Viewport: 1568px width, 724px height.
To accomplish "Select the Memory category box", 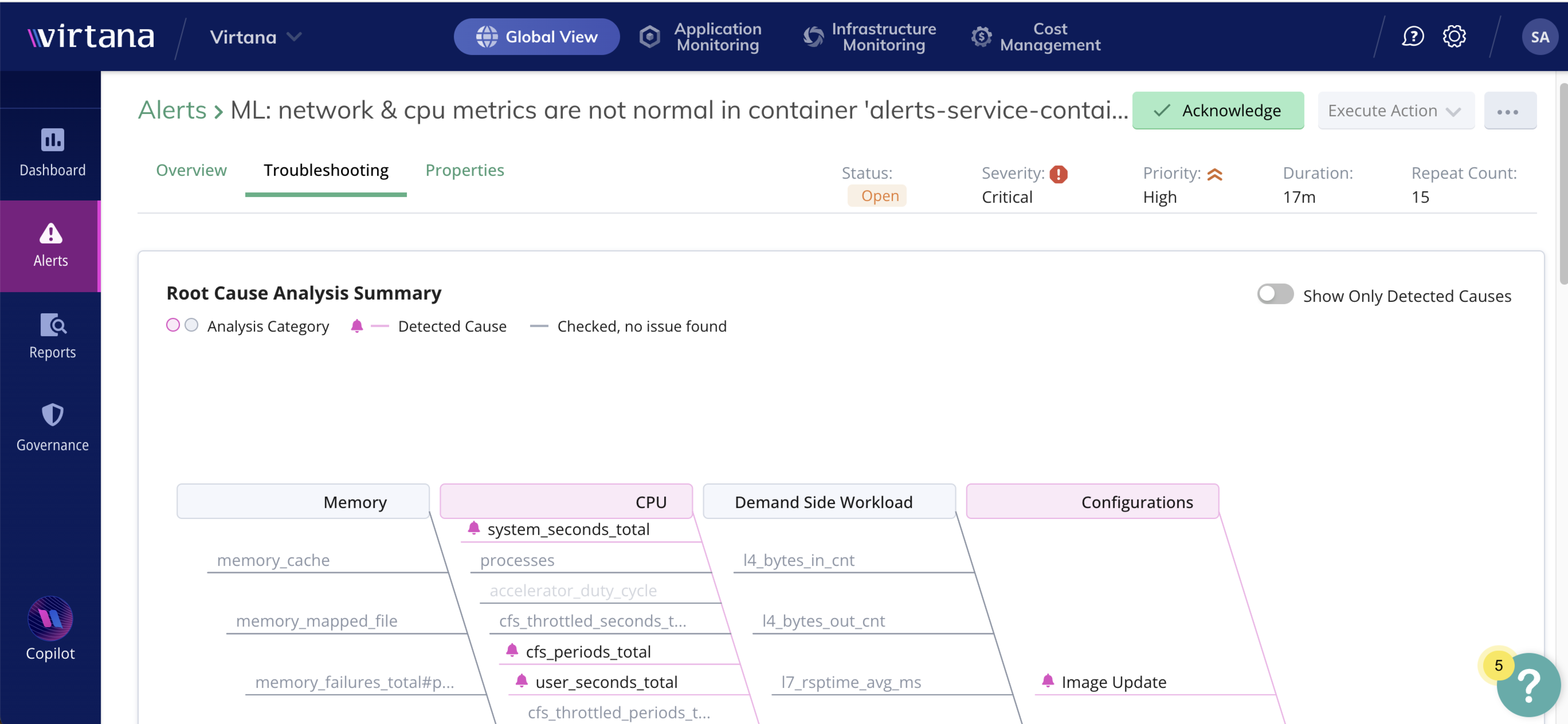I will tap(303, 501).
